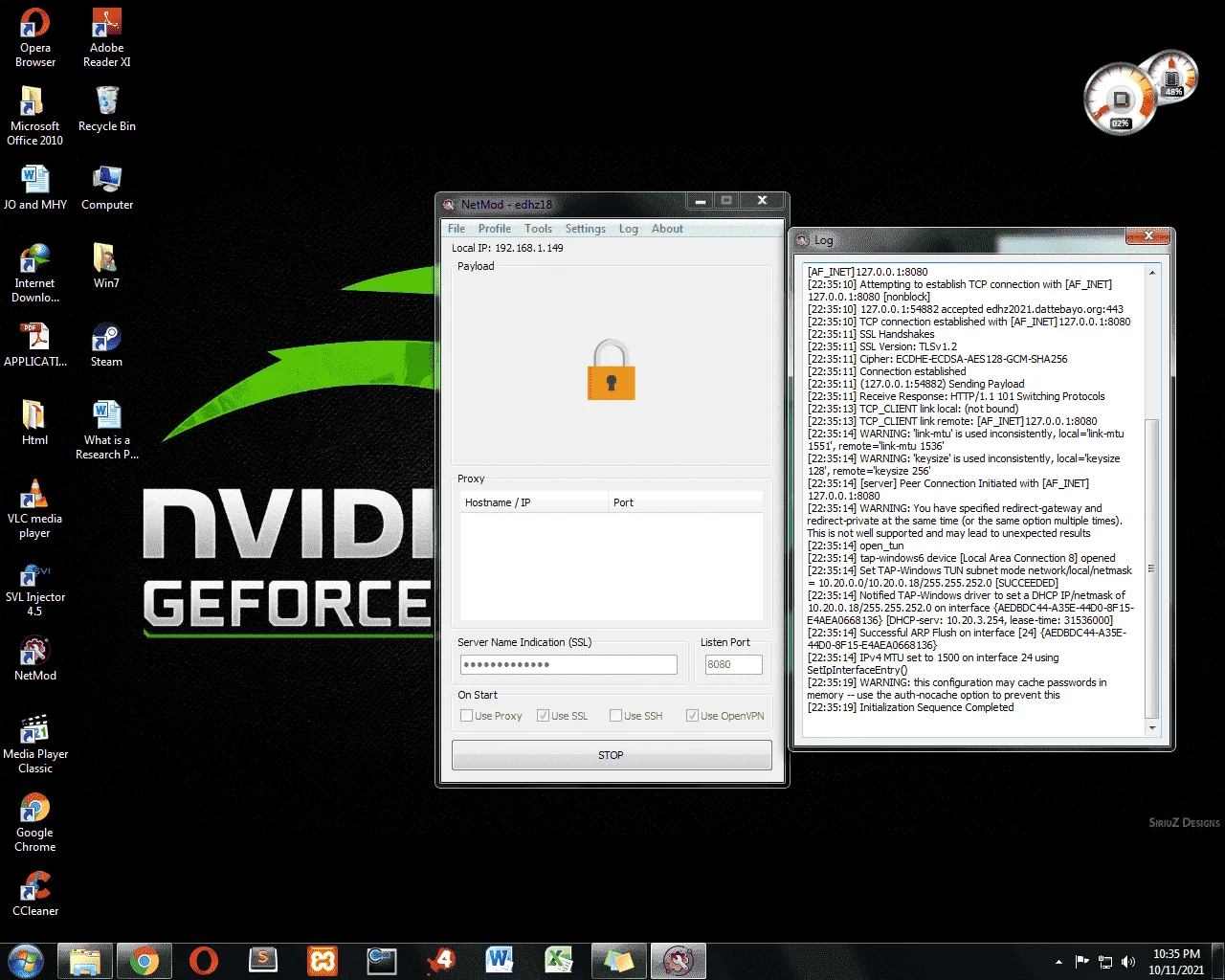
Task: Minimize the NetMod window
Action: pos(701,201)
